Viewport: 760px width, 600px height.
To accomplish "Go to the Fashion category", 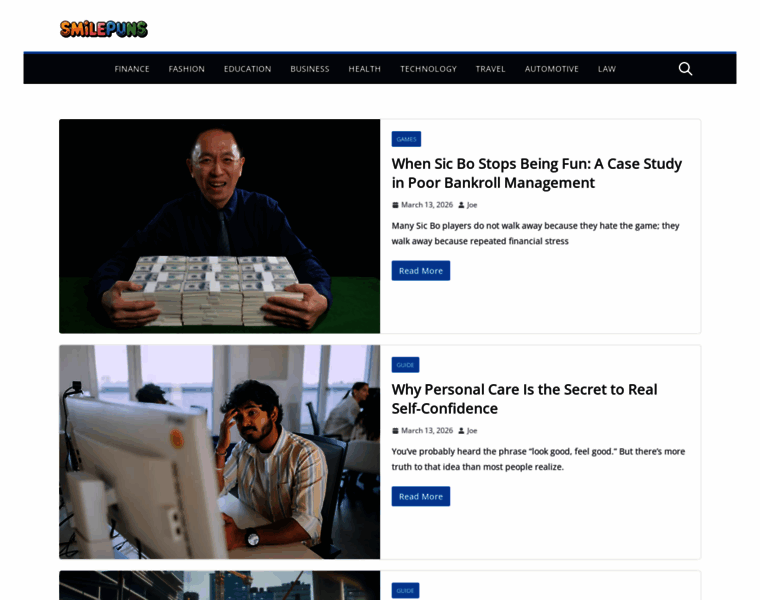I will click(187, 69).
